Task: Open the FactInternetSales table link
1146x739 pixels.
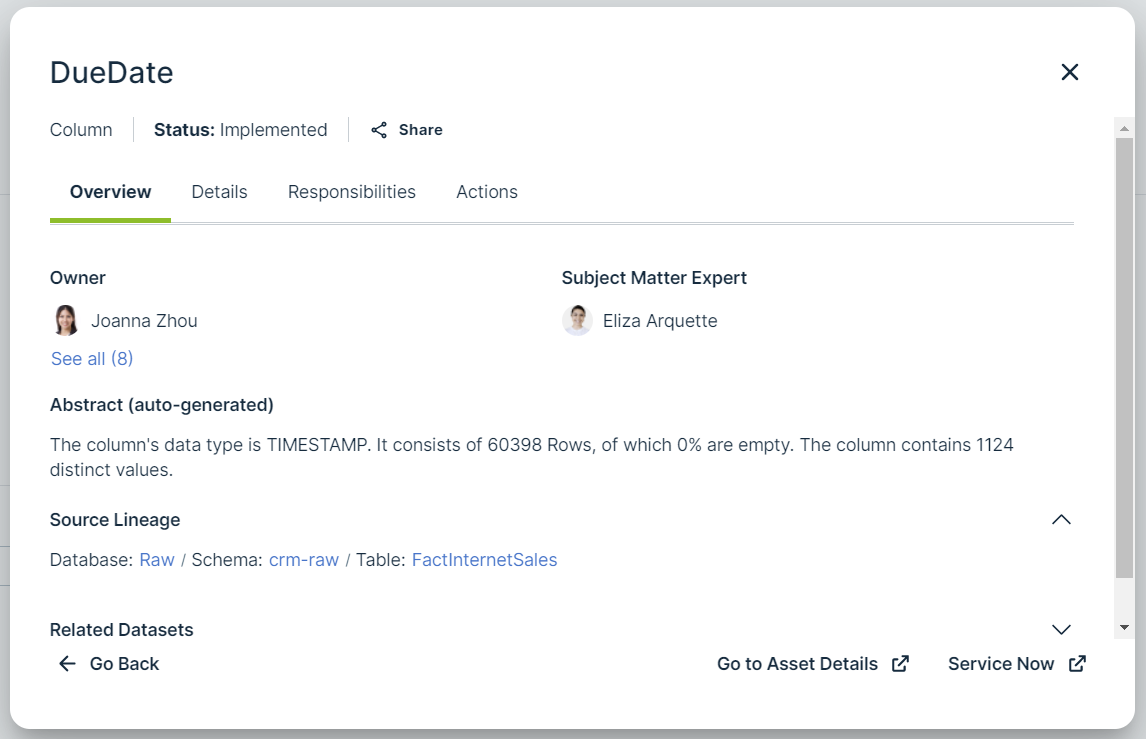Action: tap(484, 560)
